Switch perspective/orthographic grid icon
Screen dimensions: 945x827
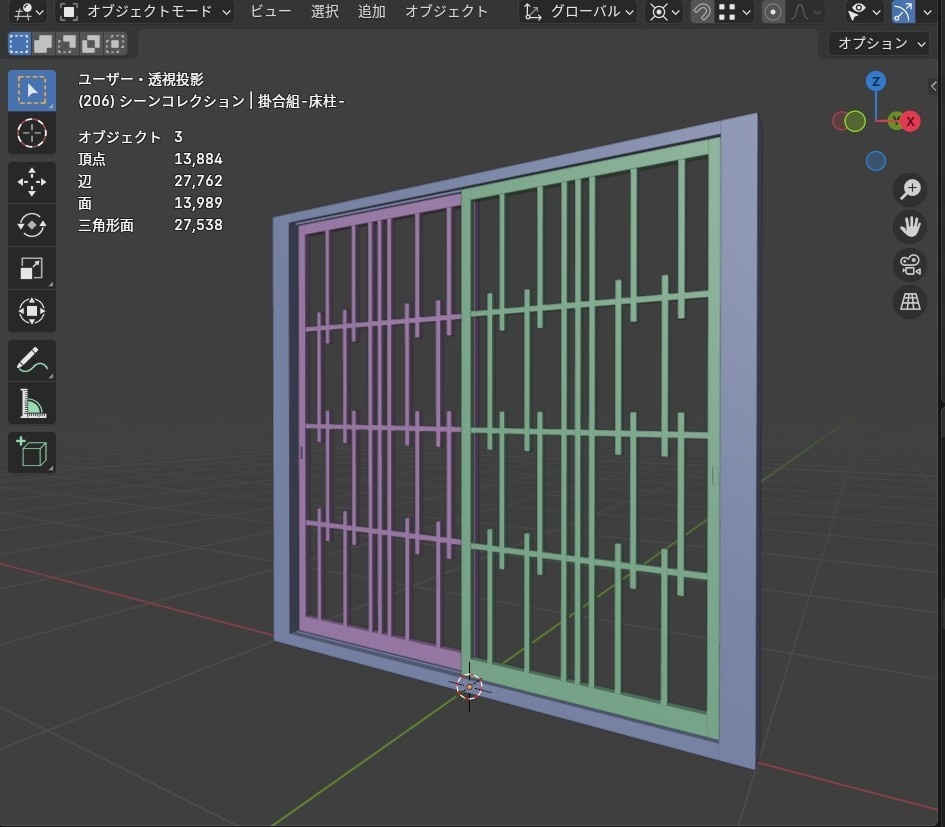[910, 302]
